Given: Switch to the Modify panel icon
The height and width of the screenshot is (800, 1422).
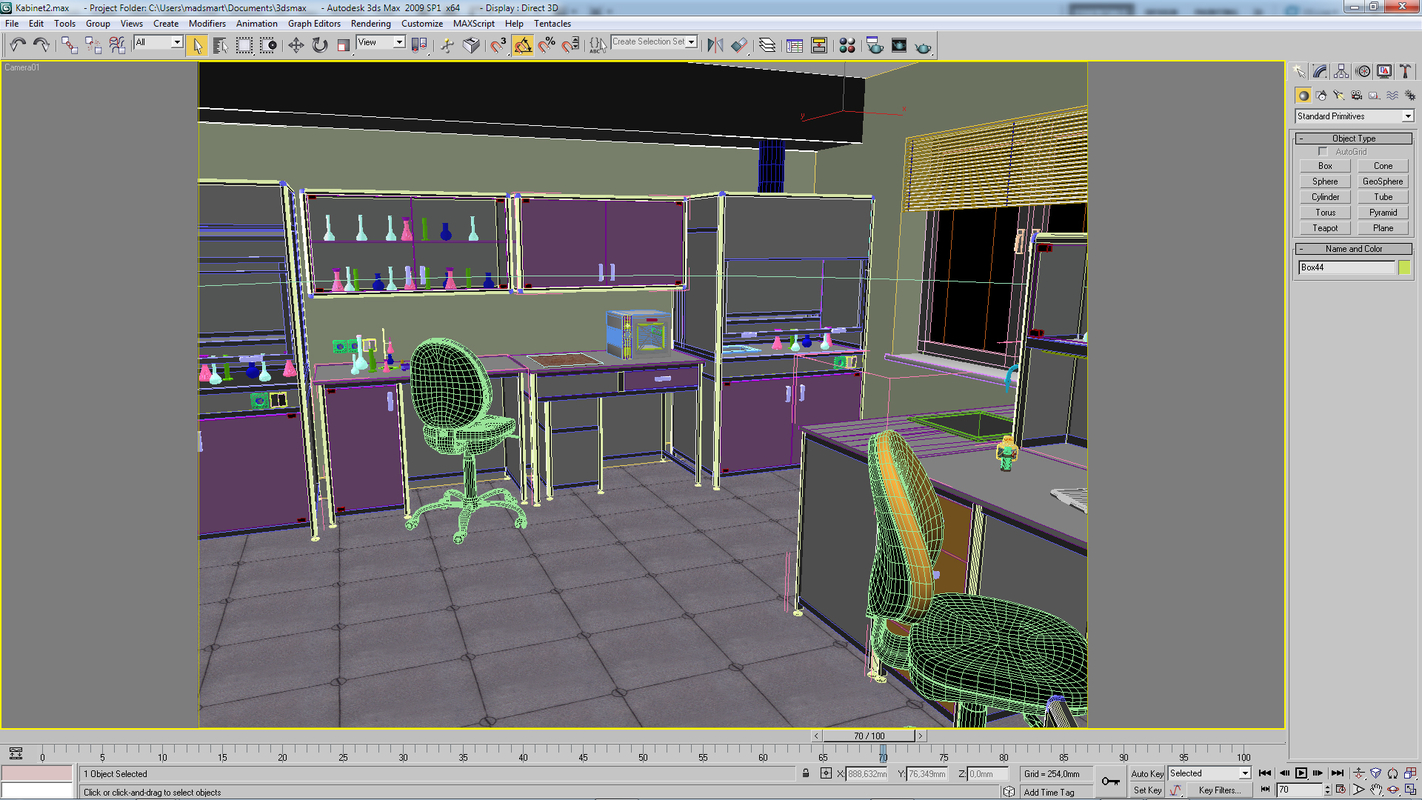Looking at the screenshot, I should pyautogui.click(x=1320, y=71).
